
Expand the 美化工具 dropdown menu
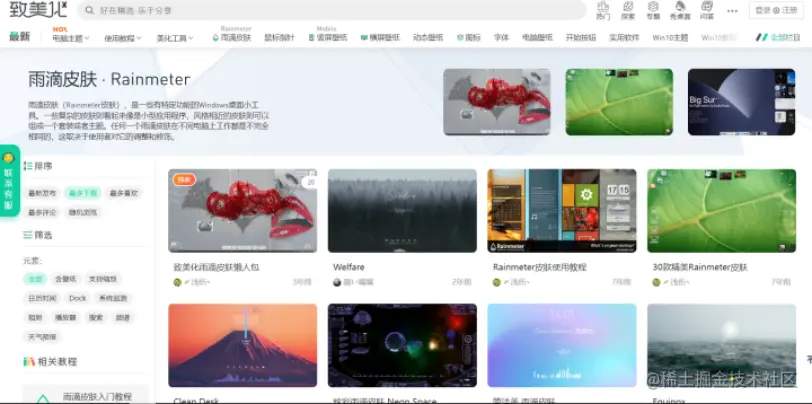point(175,38)
